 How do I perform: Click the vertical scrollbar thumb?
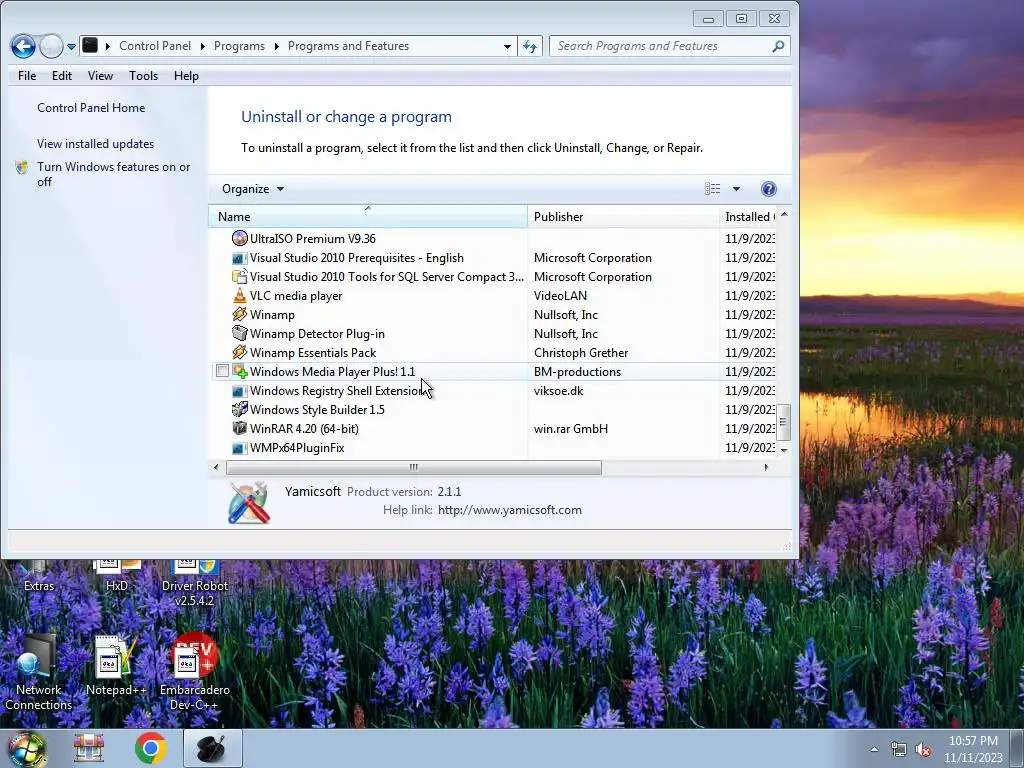[784, 423]
